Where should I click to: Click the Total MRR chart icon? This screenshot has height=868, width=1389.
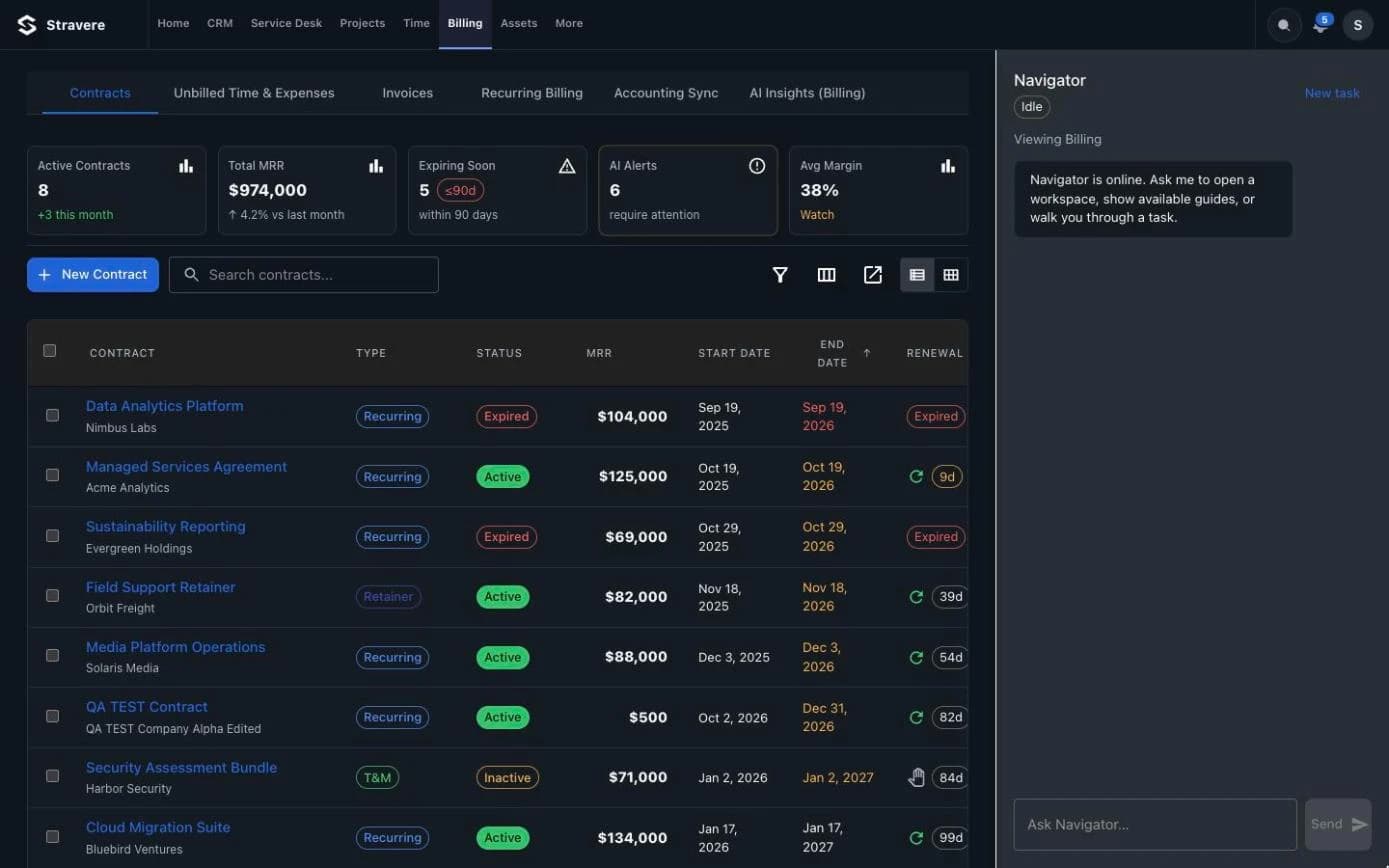tap(376, 166)
